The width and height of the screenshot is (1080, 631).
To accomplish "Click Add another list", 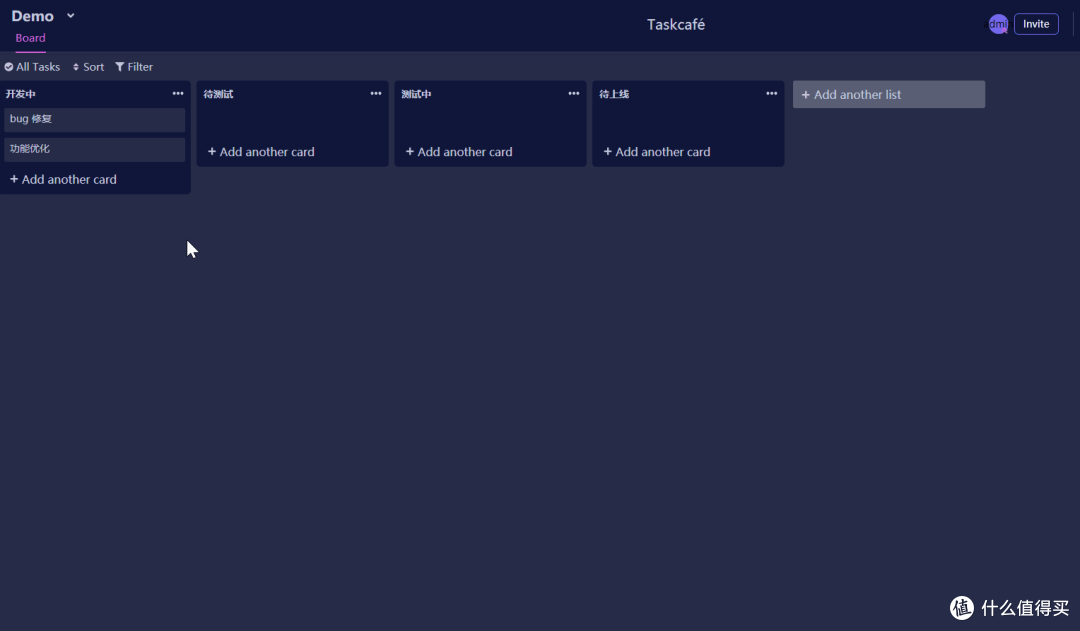I will 889,94.
